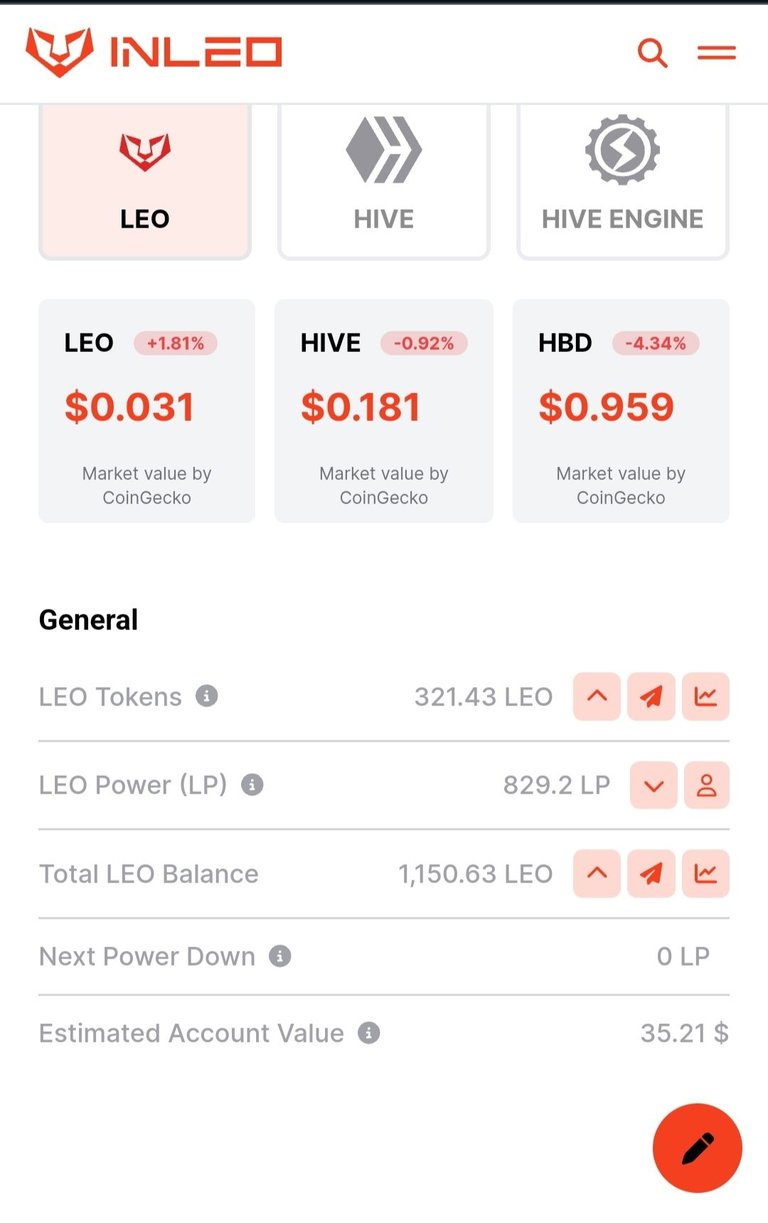Select the LEO wallet tab

[x=145, y=181]
